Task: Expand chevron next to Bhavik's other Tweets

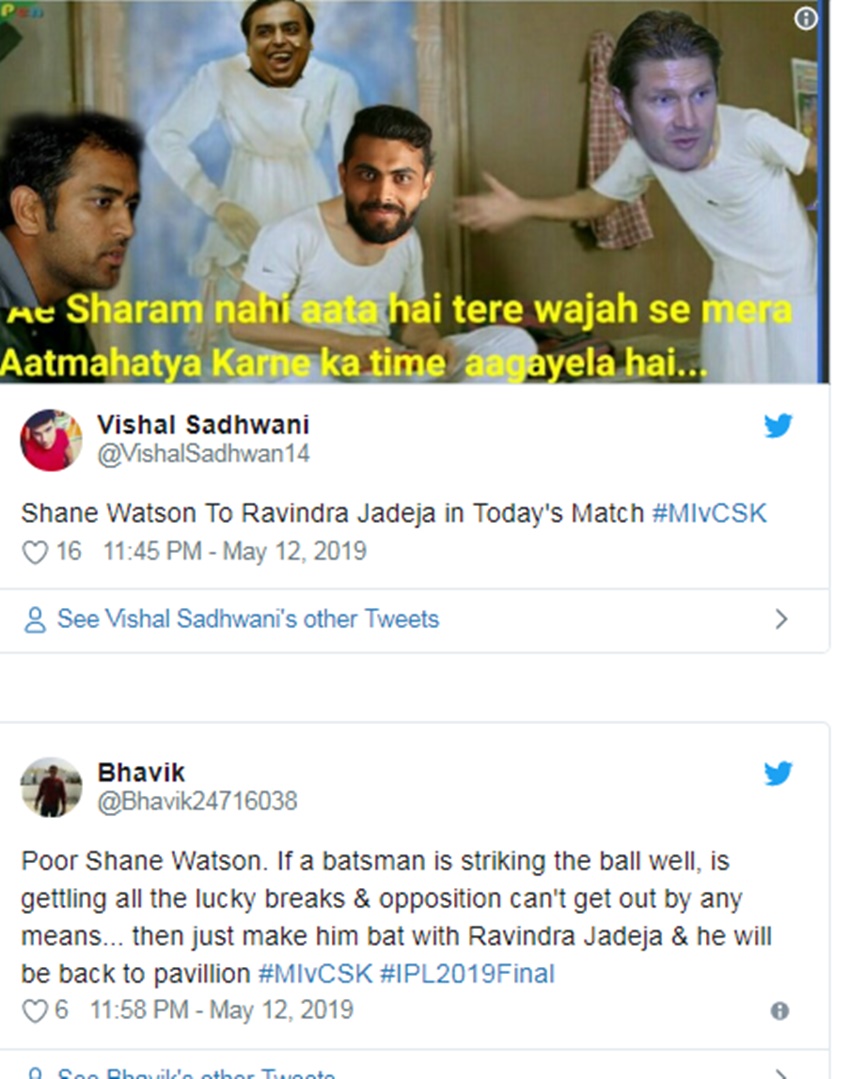Action: (x=781, y=1073)
